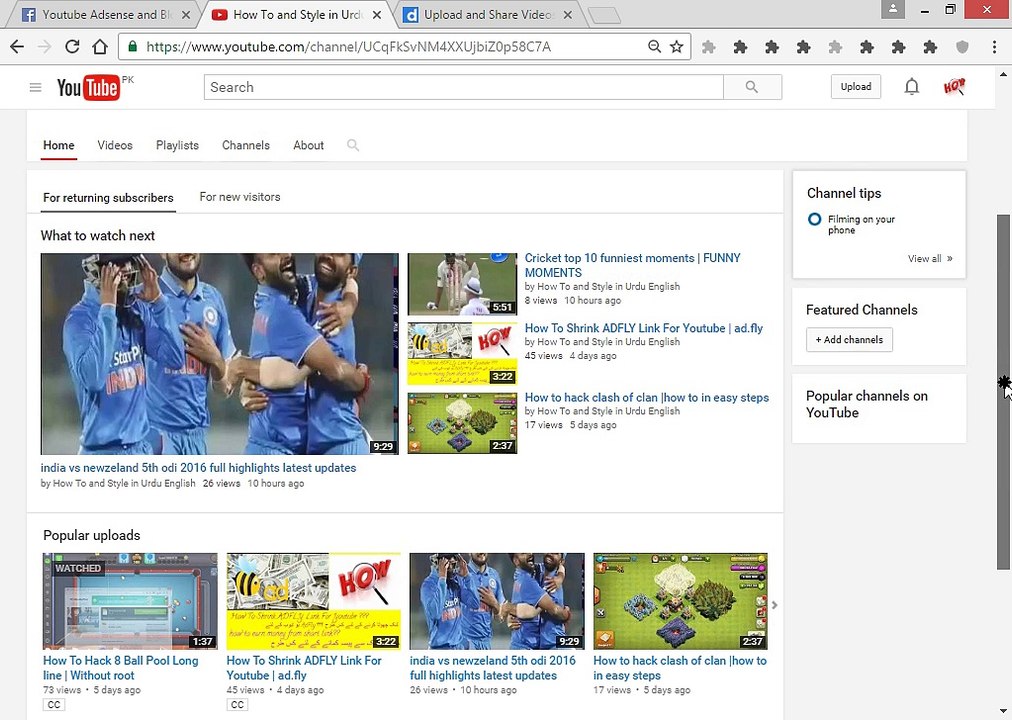Click the Chrome profile person icon

[893, 9]
